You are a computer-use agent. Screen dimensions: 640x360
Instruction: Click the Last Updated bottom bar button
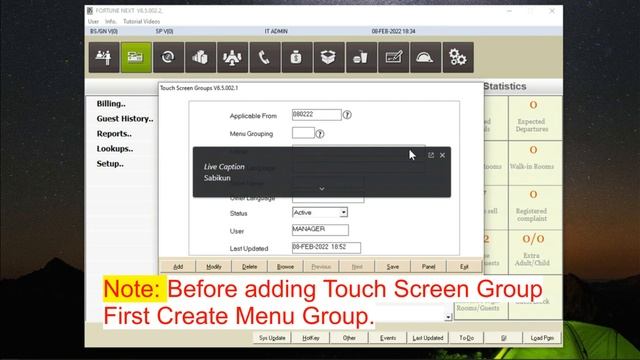pyautogui.click(x=427, y=338)
